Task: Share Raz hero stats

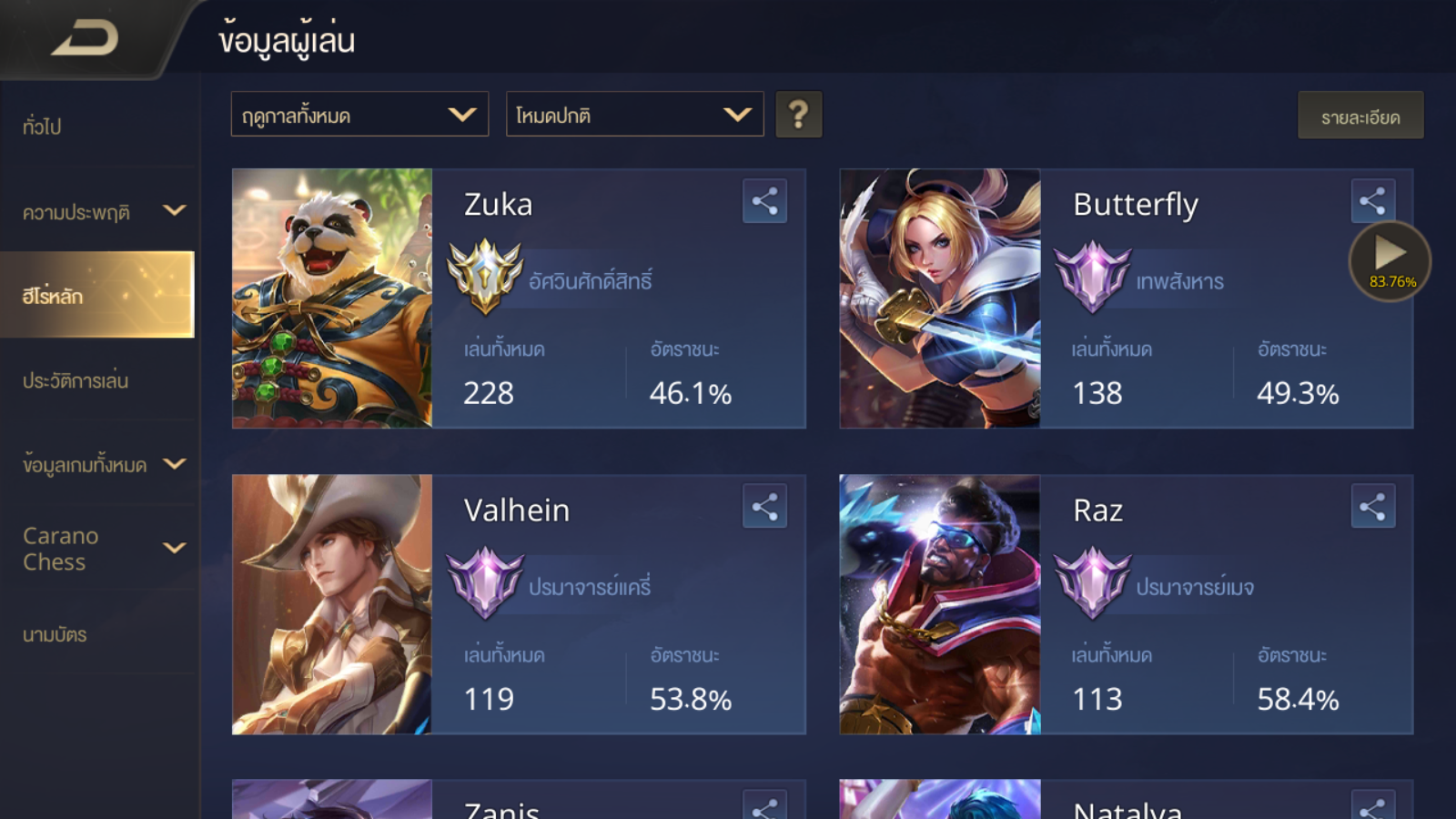Action: [x=1372, y=507]
